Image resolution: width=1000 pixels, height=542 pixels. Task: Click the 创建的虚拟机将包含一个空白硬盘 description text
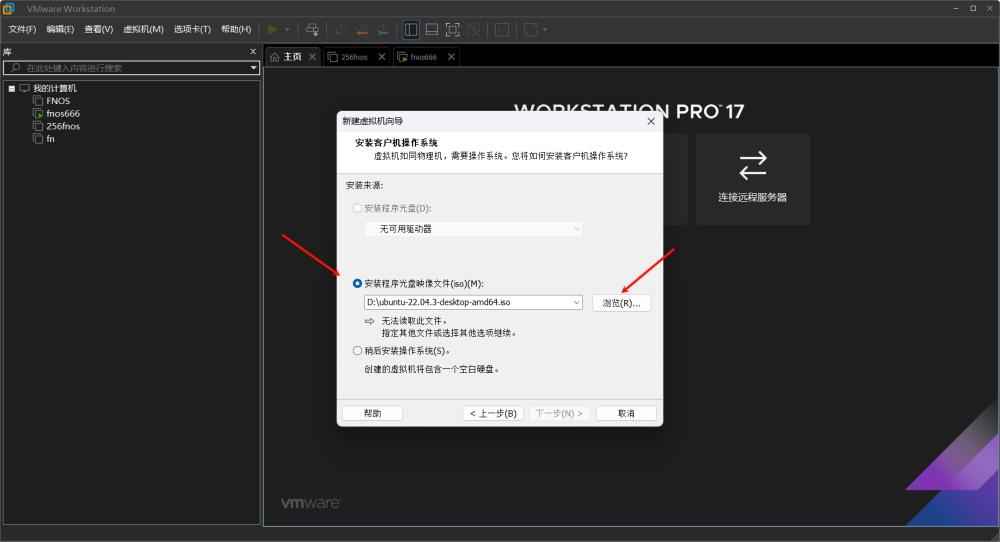[x=432, y=369]
